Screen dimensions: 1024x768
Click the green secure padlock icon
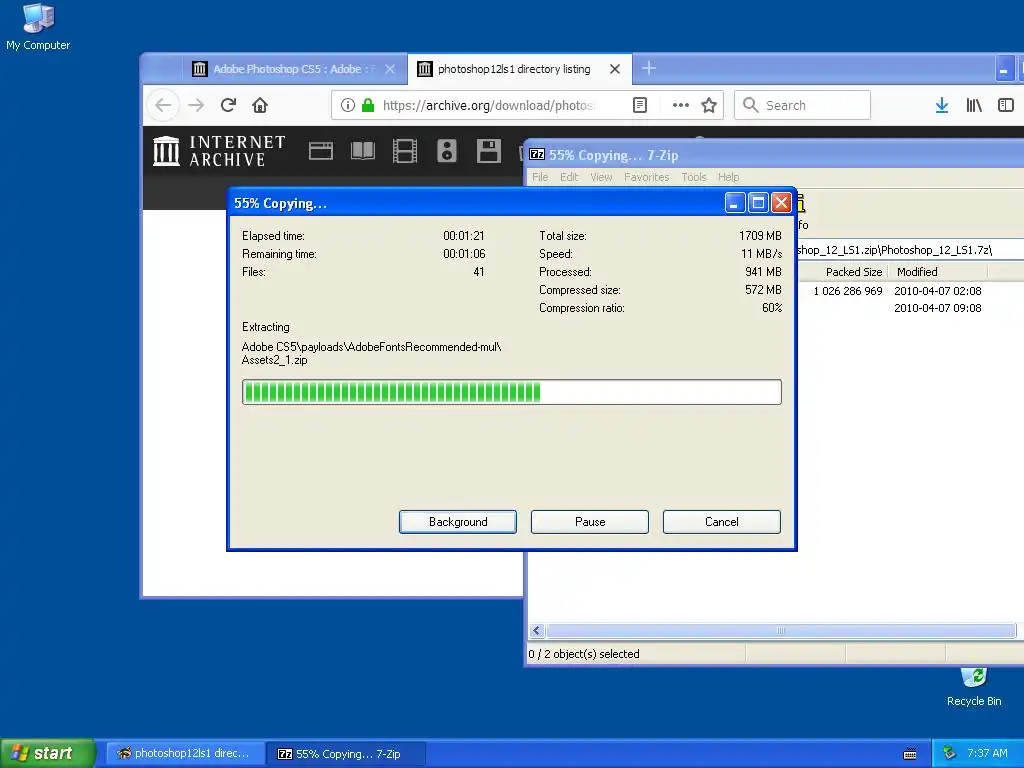[368, 105]
